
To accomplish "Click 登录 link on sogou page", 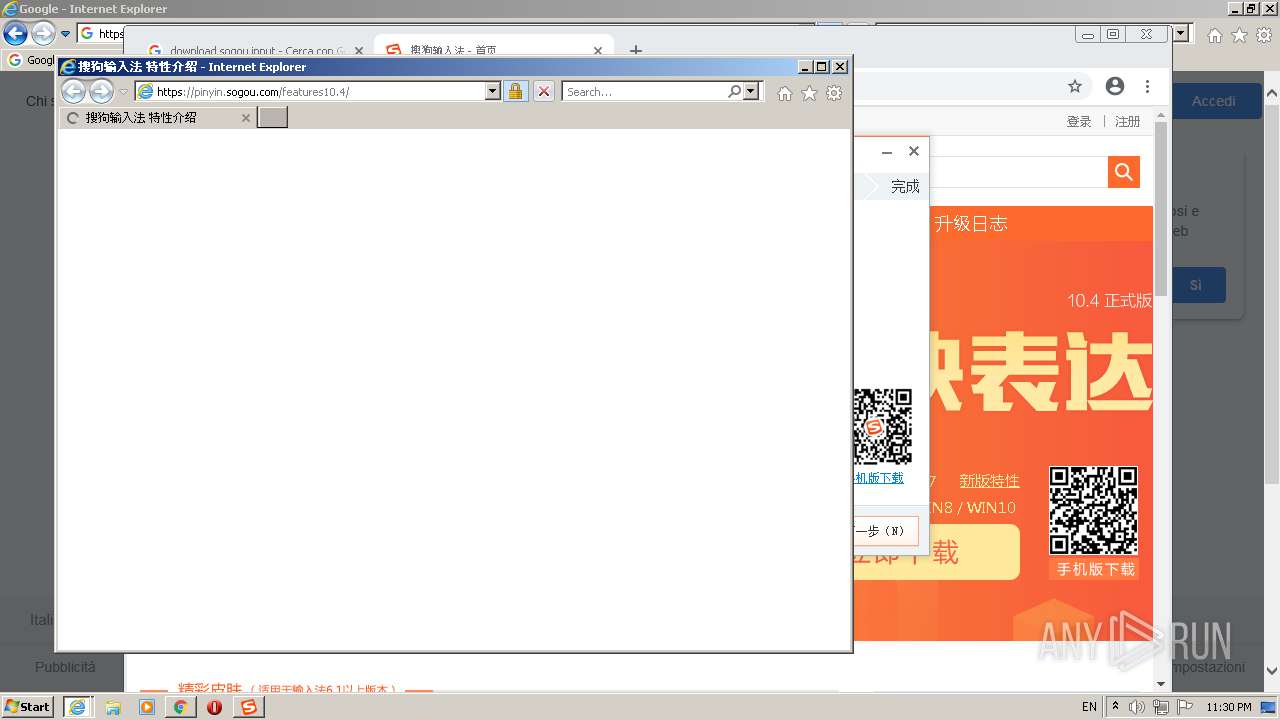I will pos(1079,121).
